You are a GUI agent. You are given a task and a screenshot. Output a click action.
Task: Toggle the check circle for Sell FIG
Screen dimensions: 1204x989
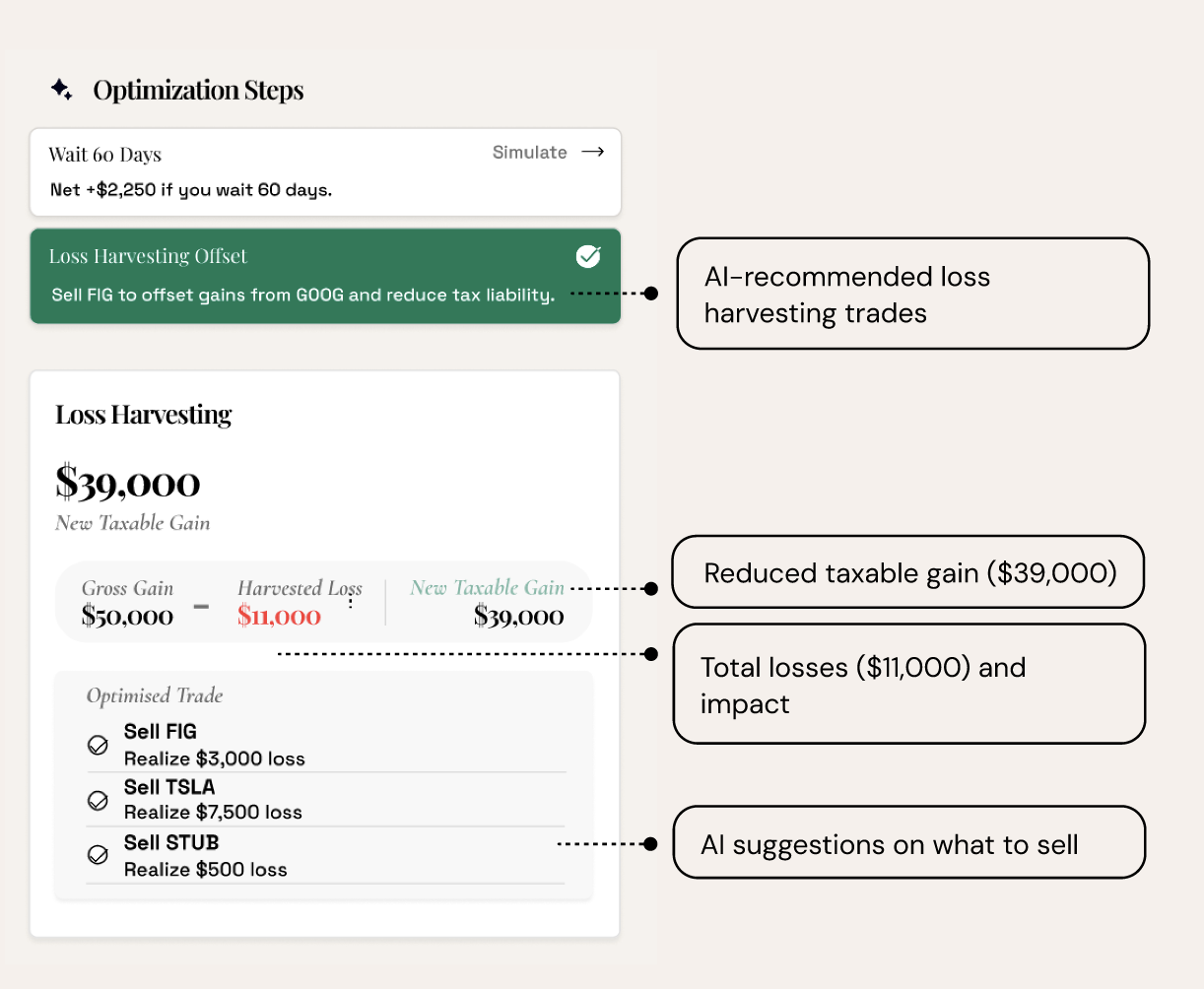(98, 745)
